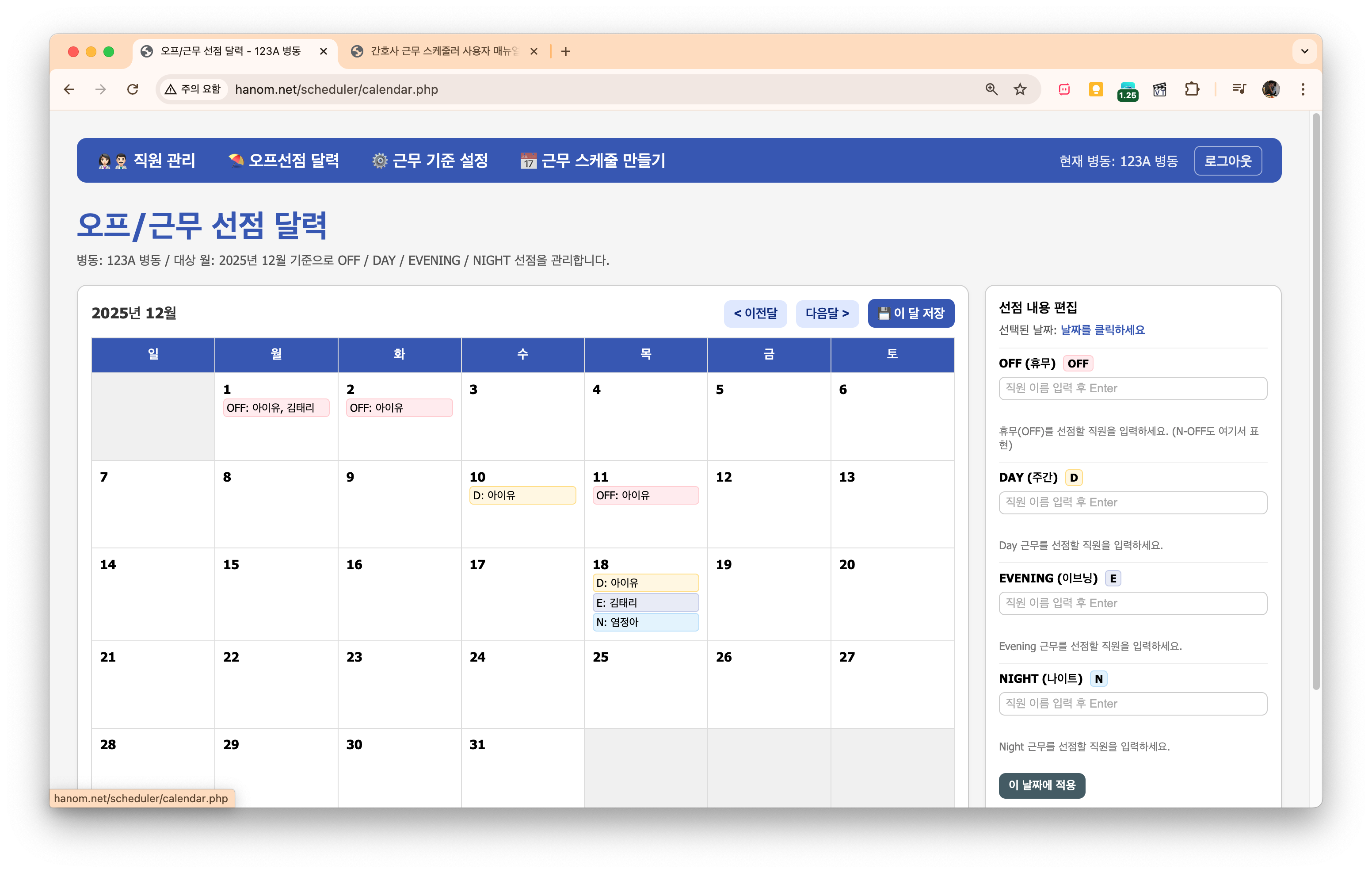Click the 로그아웃 button
The width and height of the screenshot is (1372, 873).
click(1228, 160)
